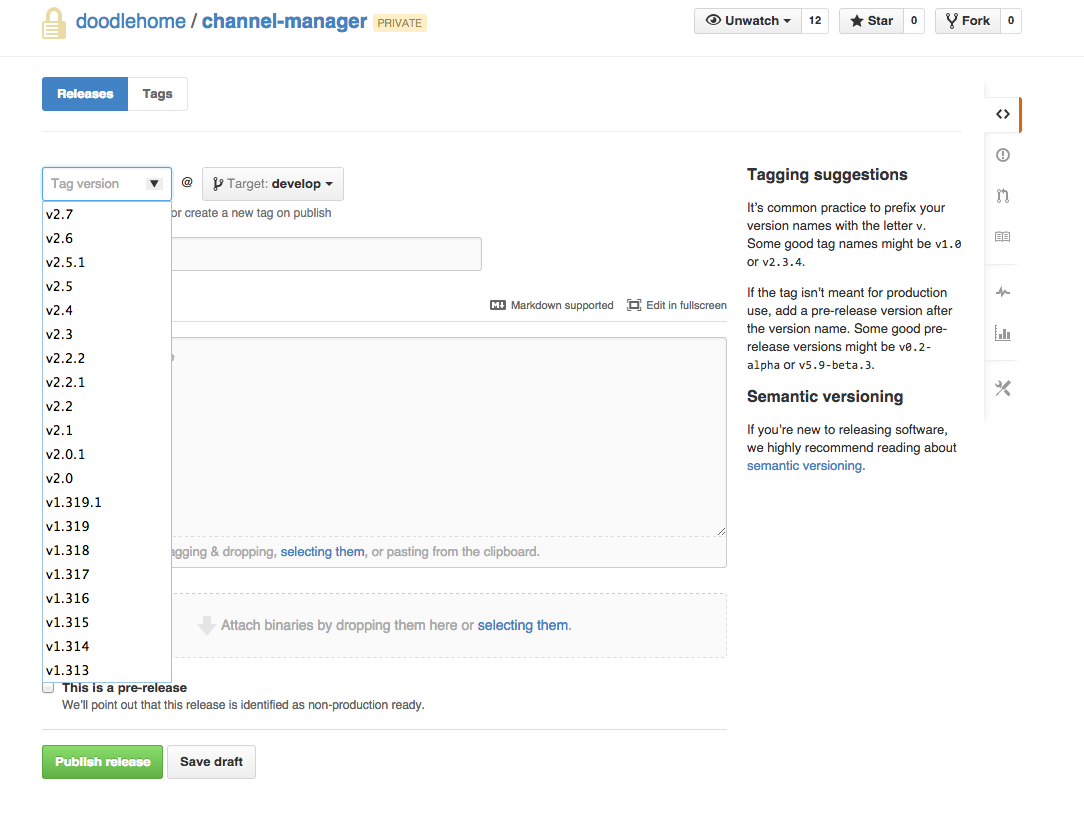Click 'selecting them' link below description box

pyautogui.click(x=322, y=552)
